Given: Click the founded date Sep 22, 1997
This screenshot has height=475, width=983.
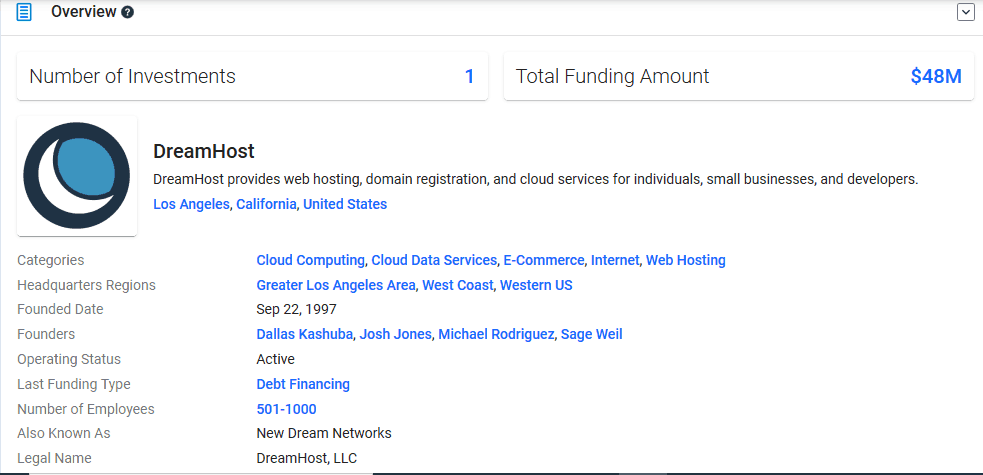Looking at the screenshot, I should click(x=297, y=310).
